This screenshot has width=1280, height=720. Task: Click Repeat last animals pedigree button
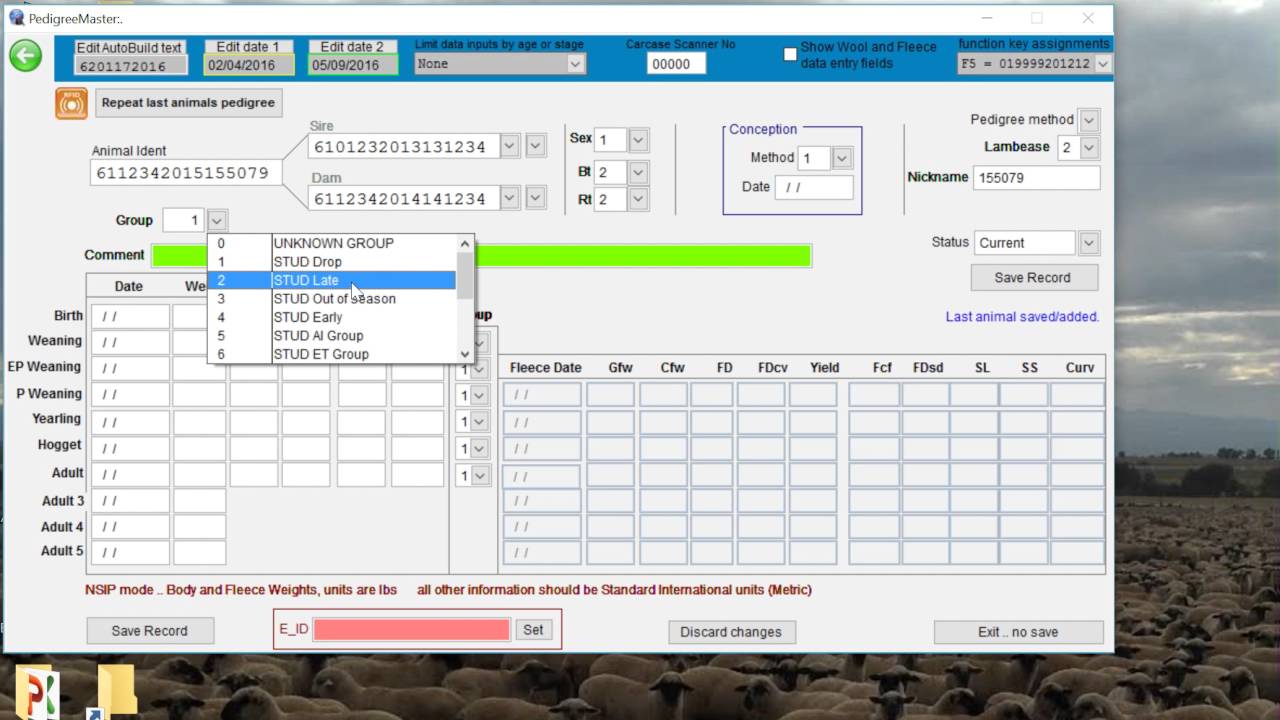click(x=188, y=103)
